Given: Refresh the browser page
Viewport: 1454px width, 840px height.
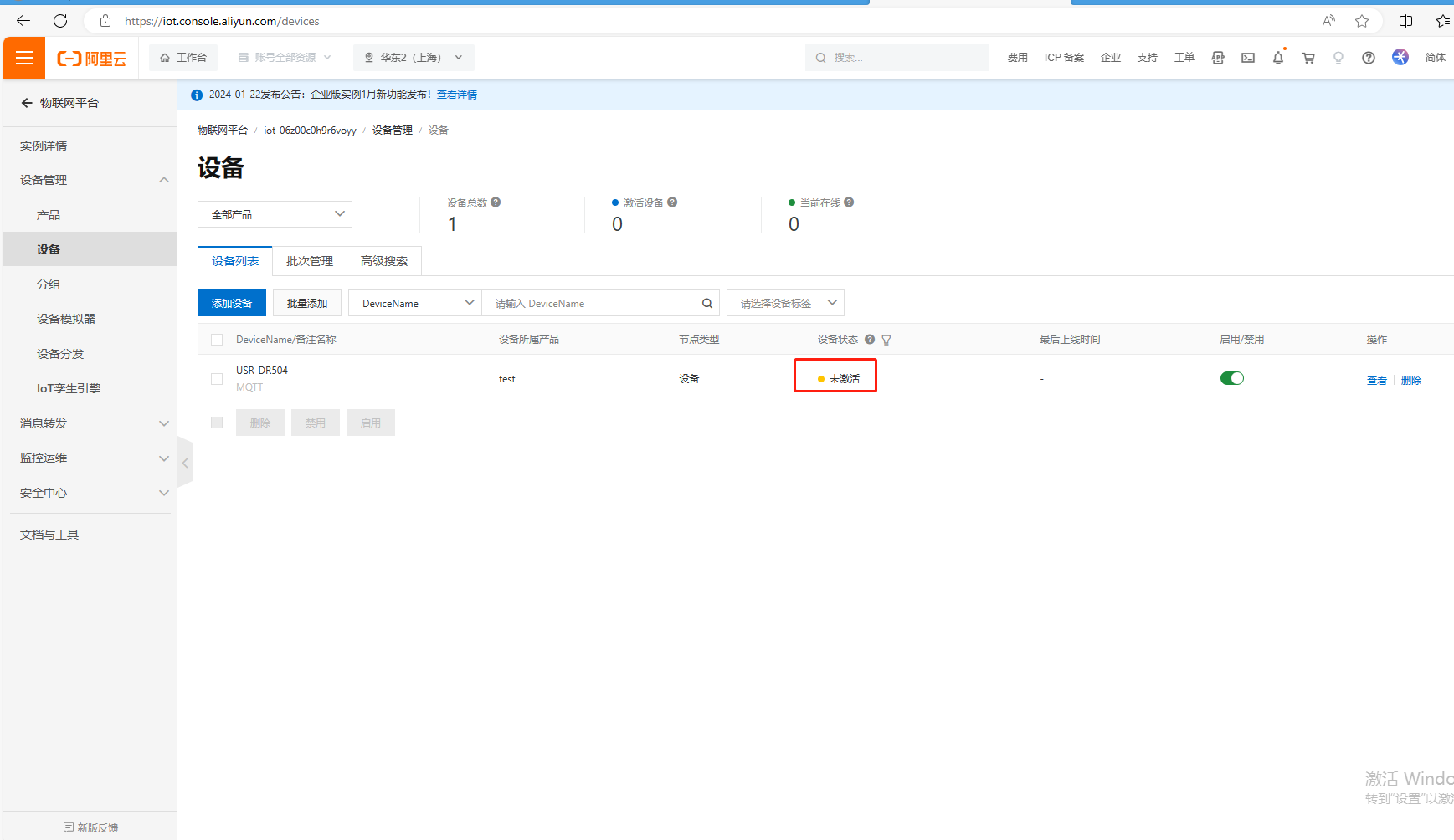Looking at the screenshot, I should [x=60, y=21].
